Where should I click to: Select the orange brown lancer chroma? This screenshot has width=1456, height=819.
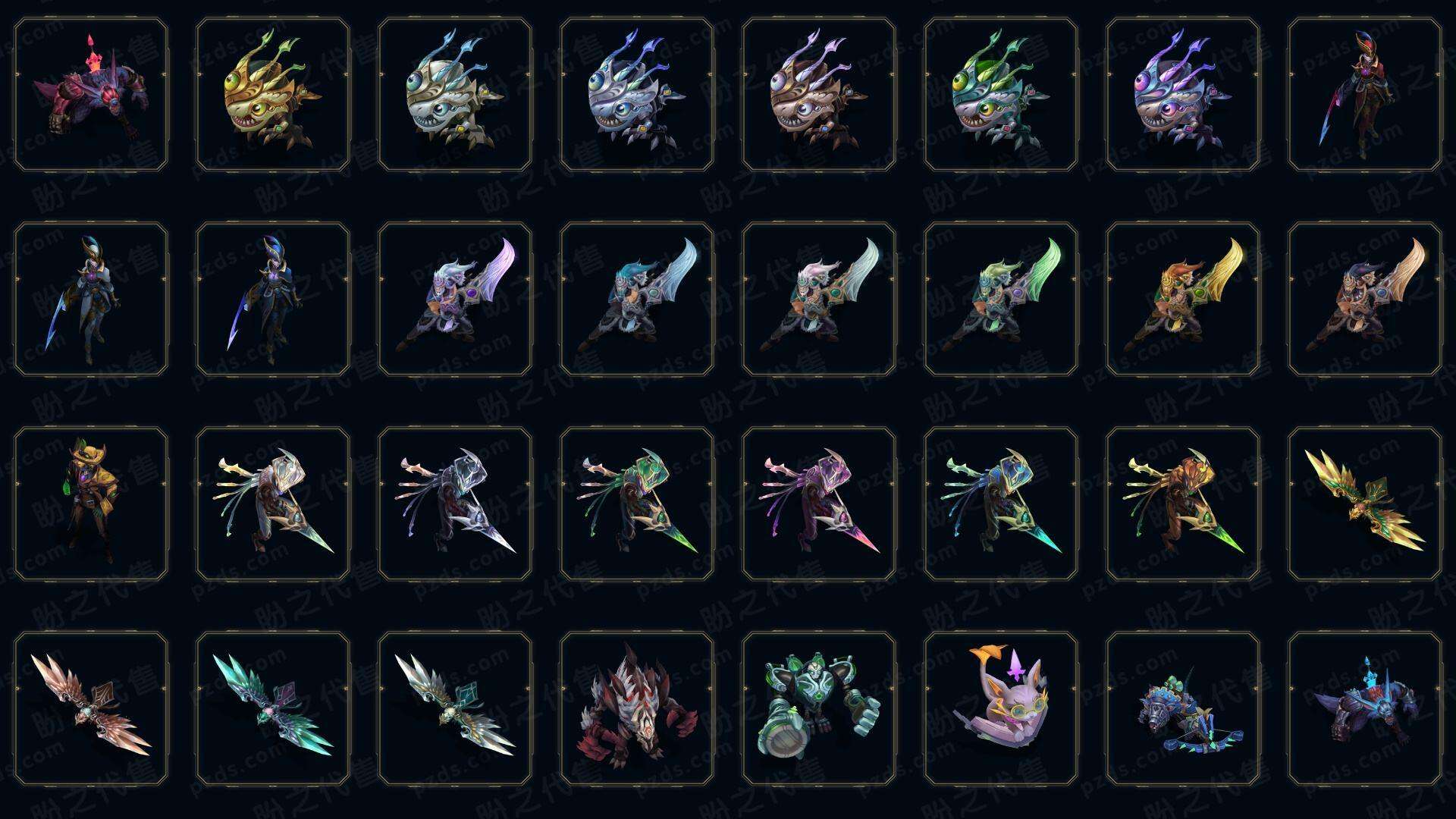(1183, 504)
